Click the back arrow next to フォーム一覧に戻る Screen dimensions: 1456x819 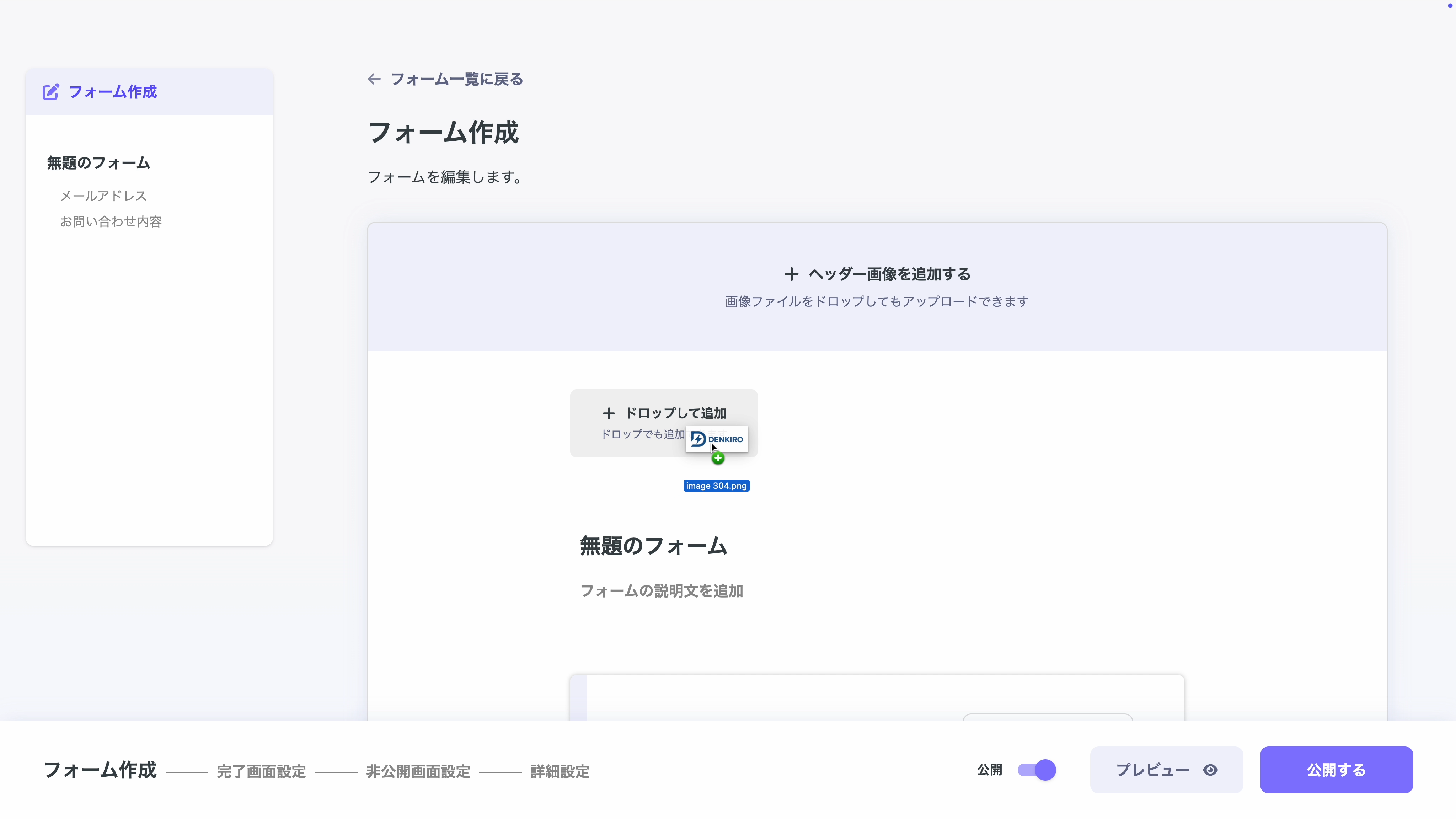[374, 79]
